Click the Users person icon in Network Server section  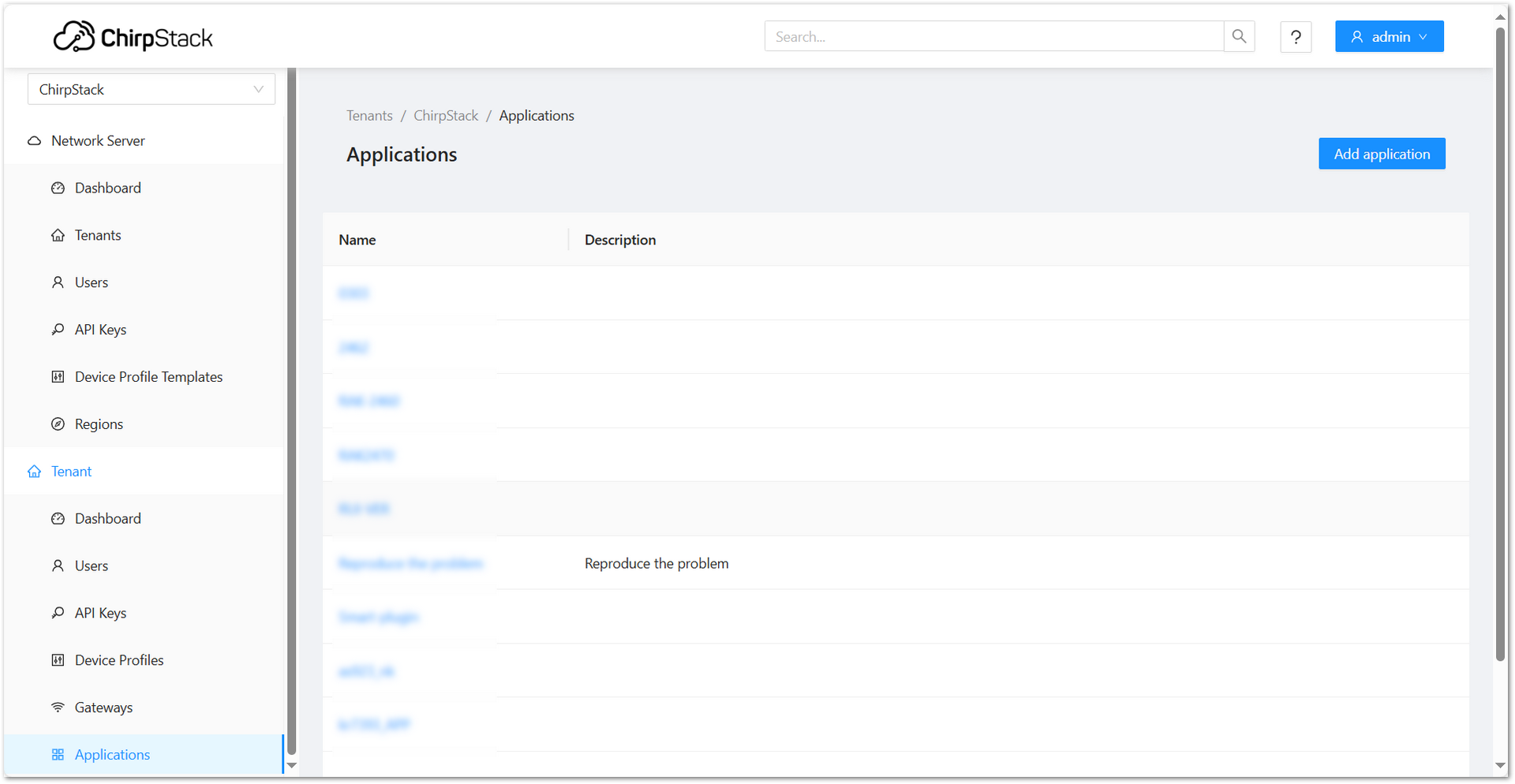tap(58, 282)
